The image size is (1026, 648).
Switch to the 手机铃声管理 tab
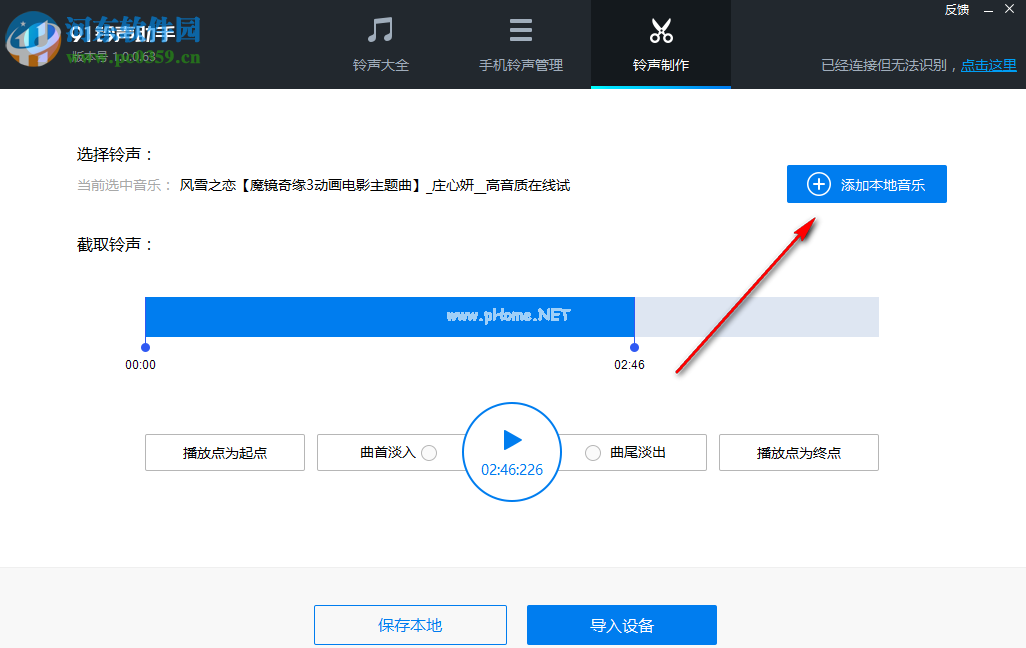coord(520,45)
